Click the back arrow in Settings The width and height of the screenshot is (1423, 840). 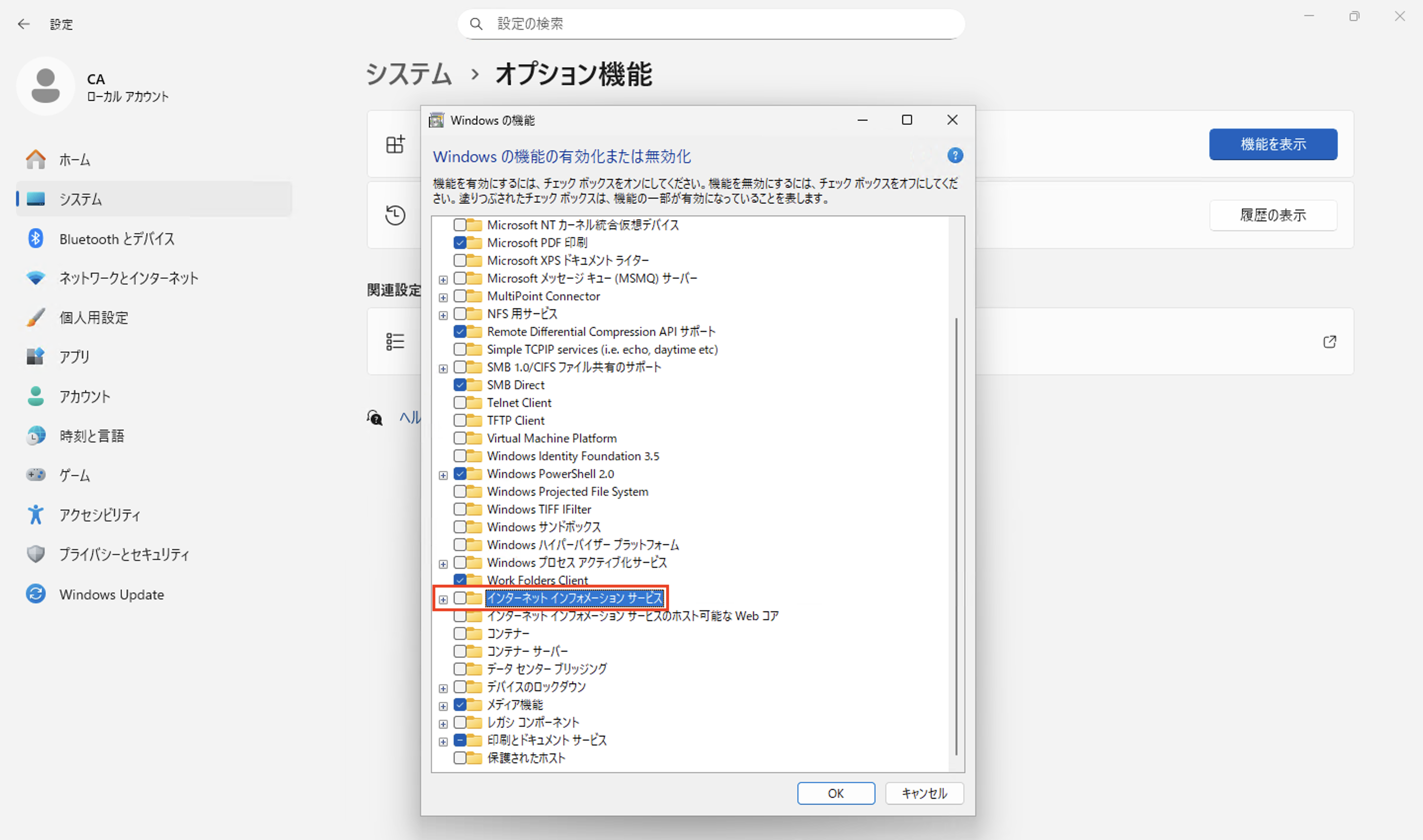coord(23,24)
